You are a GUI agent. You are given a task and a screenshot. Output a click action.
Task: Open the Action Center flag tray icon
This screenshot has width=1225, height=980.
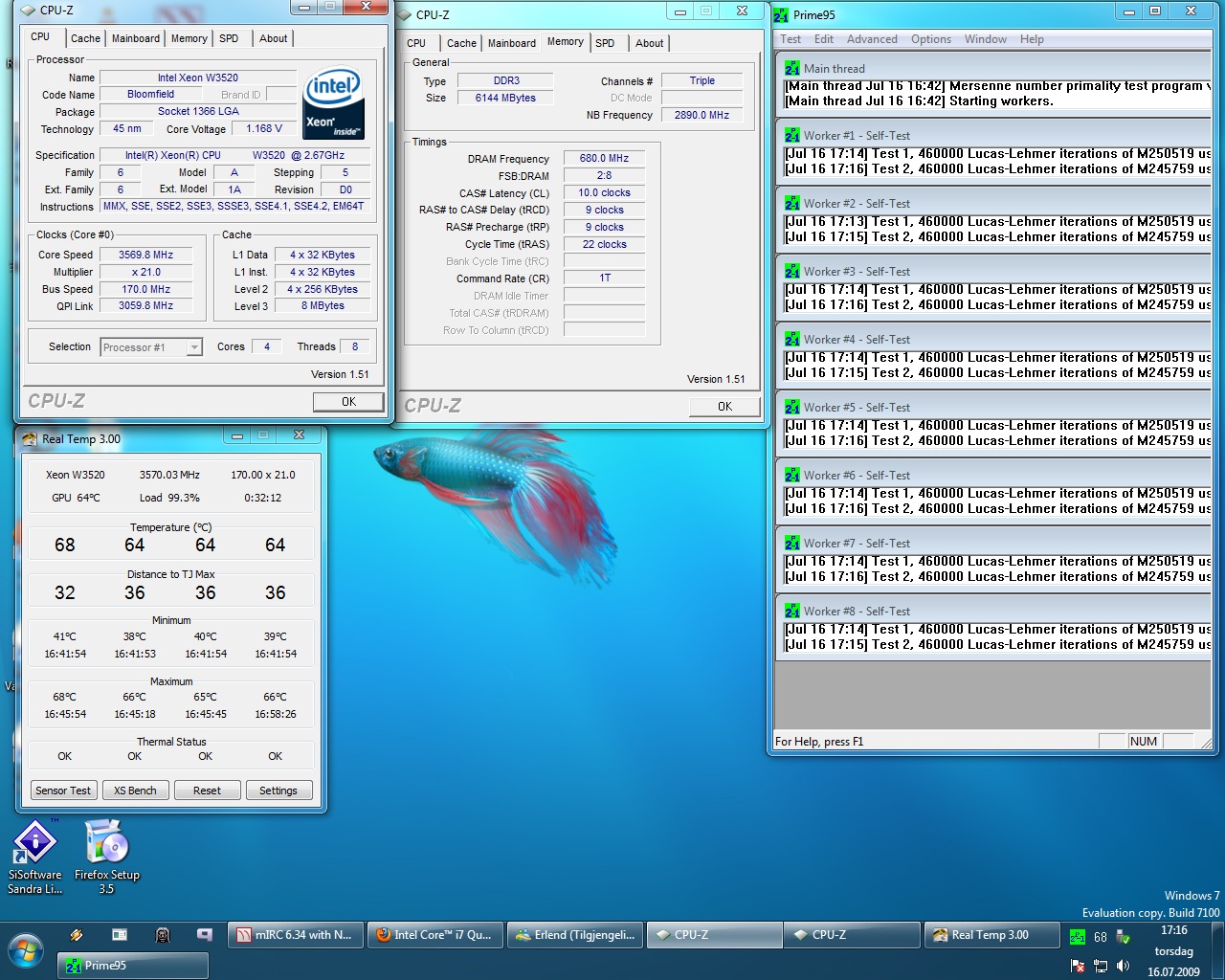click(1078, 966)
